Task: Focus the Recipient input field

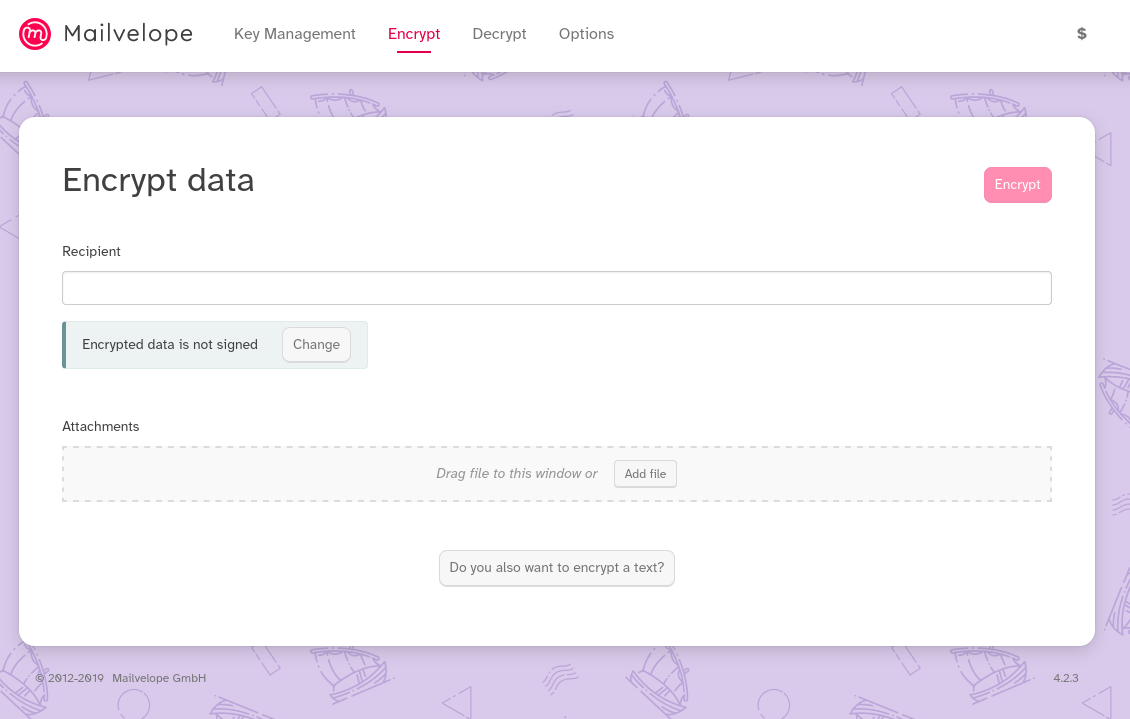Action: click(556, 288)
